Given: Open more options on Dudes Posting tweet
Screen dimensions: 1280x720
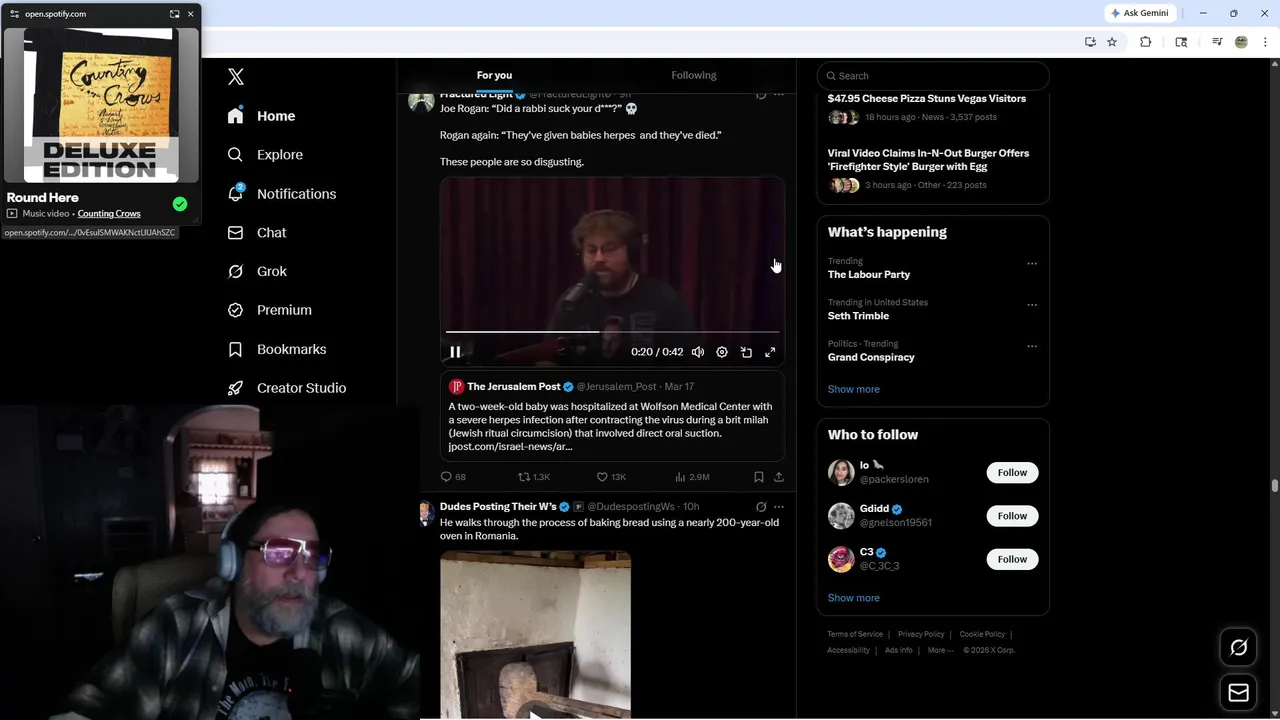Looking at the screenshot, I should 779,507.
